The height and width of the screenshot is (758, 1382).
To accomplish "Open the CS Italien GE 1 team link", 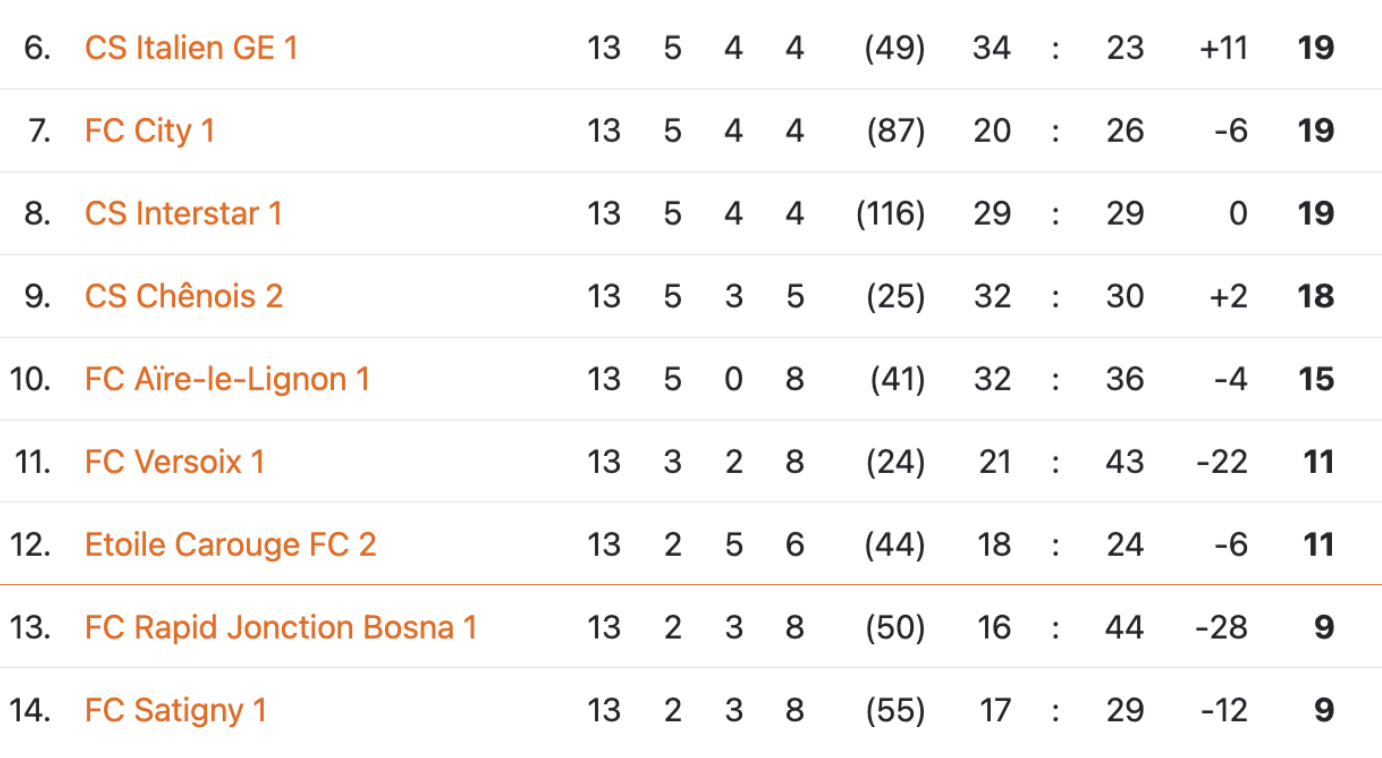I will click(x=191, y=48).
